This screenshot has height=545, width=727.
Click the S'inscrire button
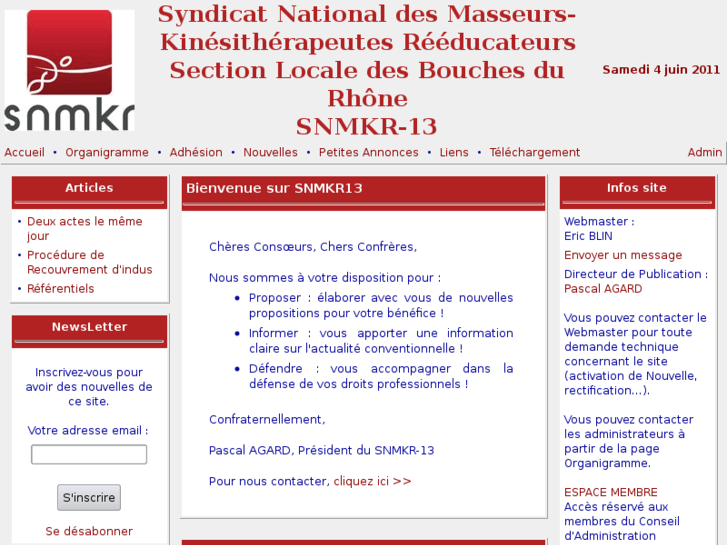tap(89, 497)
